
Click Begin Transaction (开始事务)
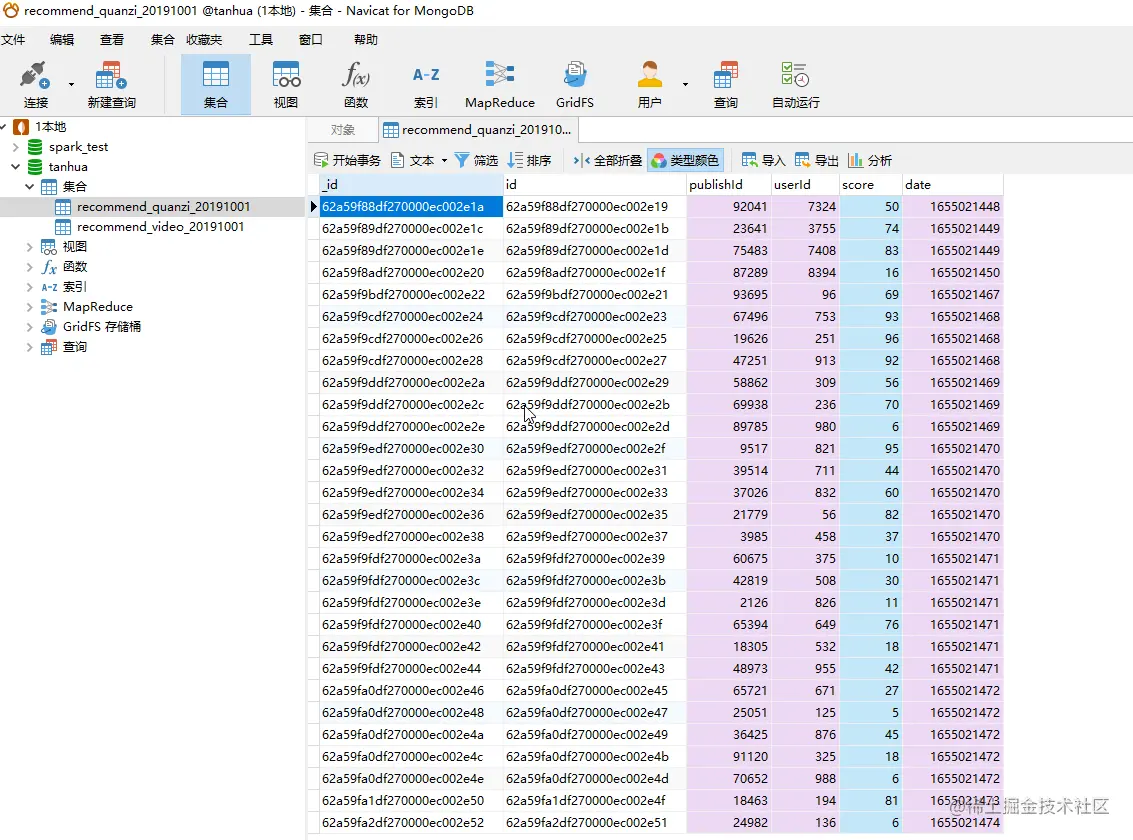click(x=347, y=160)
